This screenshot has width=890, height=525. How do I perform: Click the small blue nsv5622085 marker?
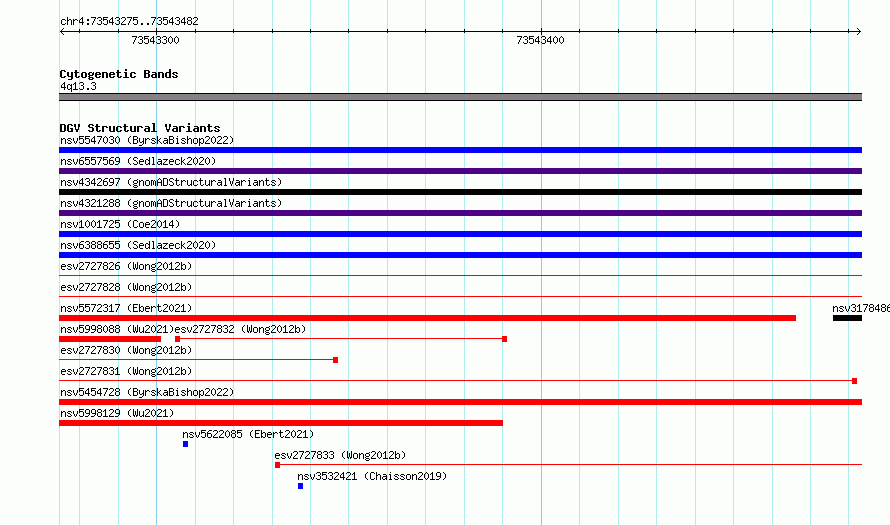[186, 444]
